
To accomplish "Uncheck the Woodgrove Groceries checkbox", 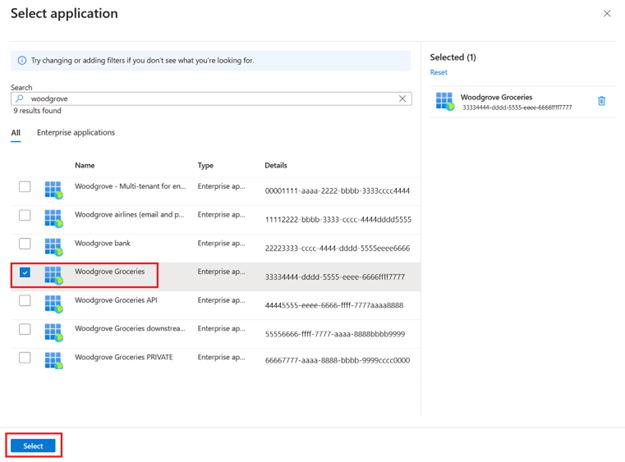I will (25, 272).
